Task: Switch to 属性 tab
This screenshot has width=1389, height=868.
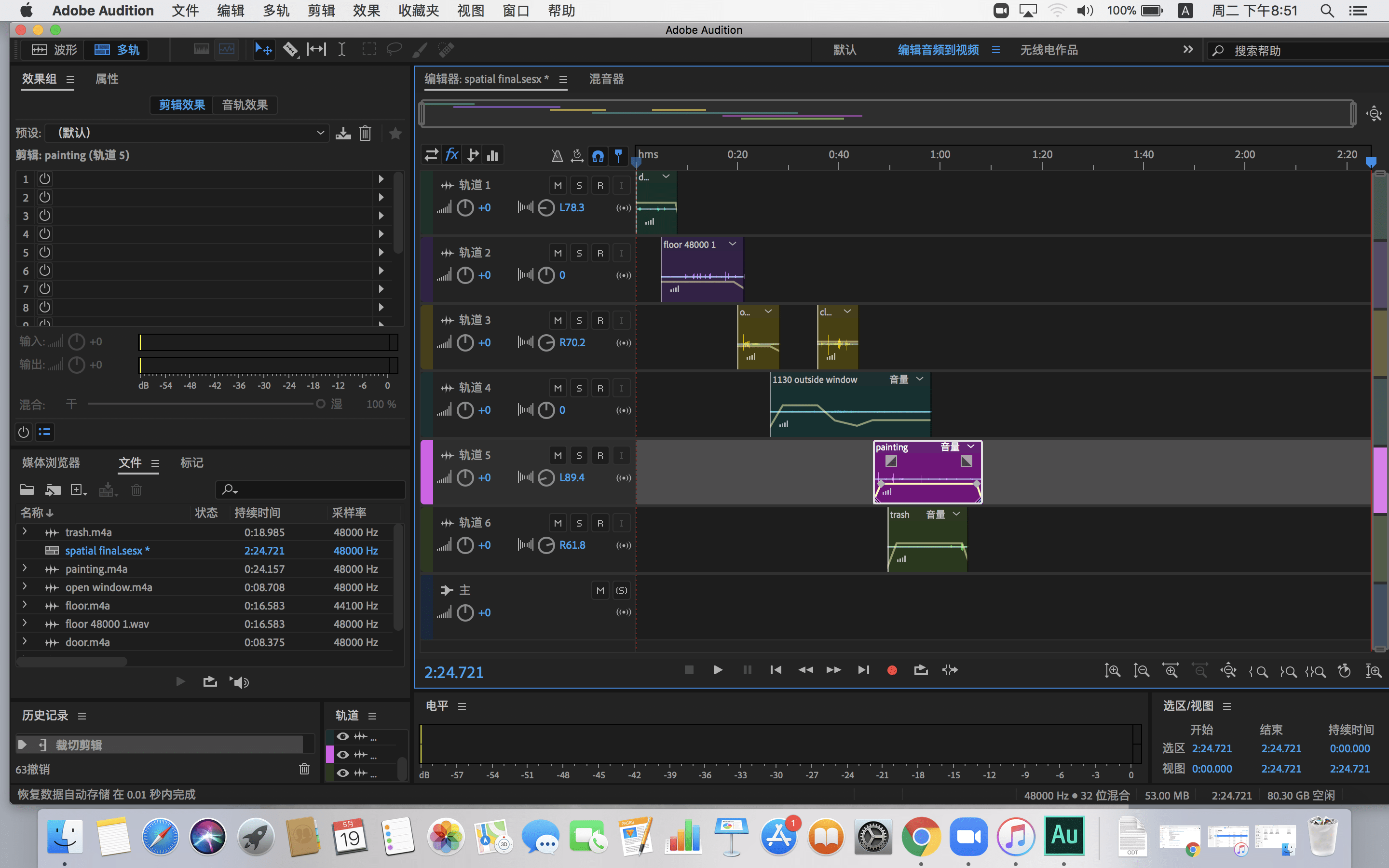Action: tap(107, 79)
